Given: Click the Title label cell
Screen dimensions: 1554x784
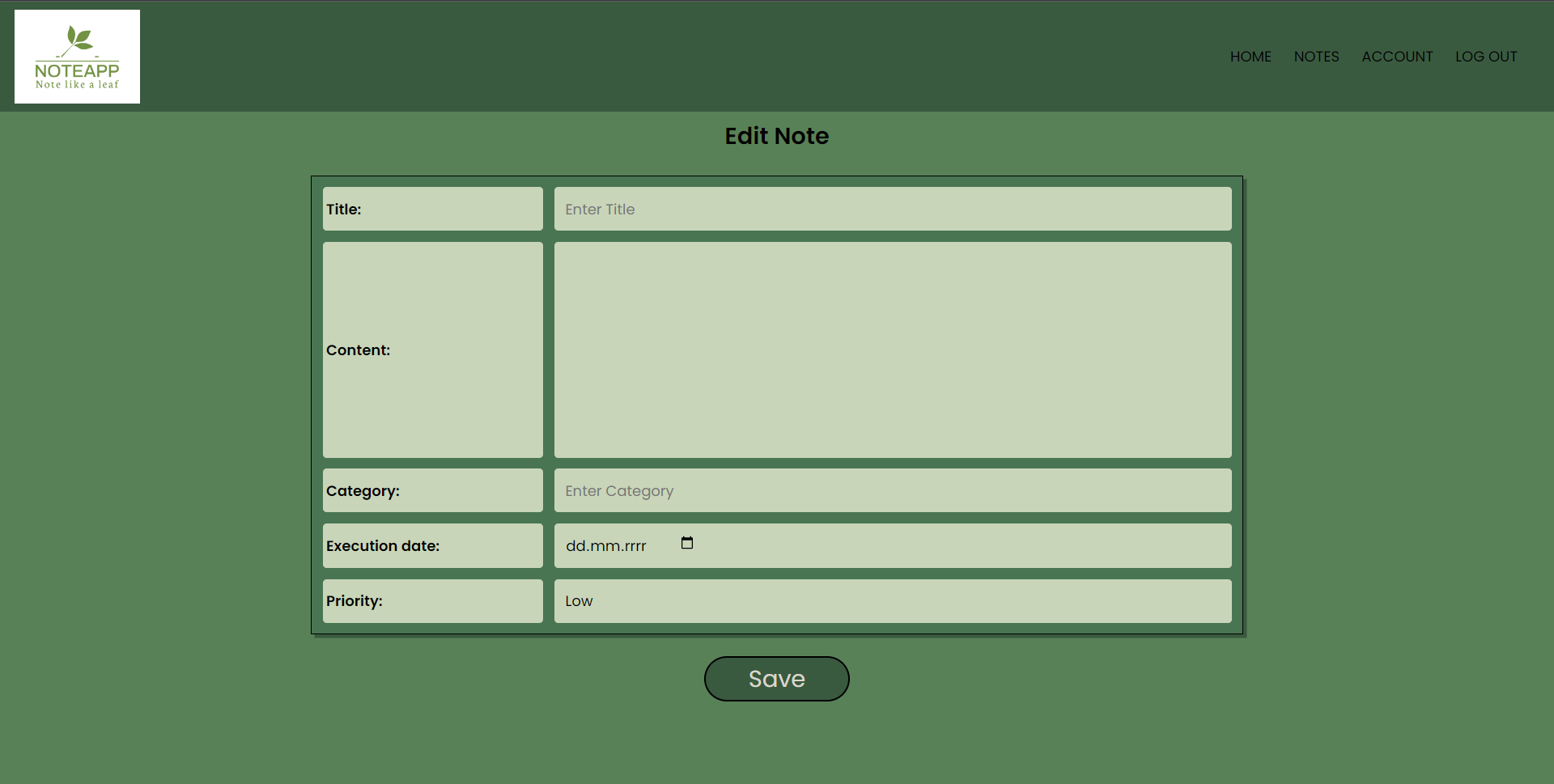Looking at the screenshot, I should (x=432, y=209).
